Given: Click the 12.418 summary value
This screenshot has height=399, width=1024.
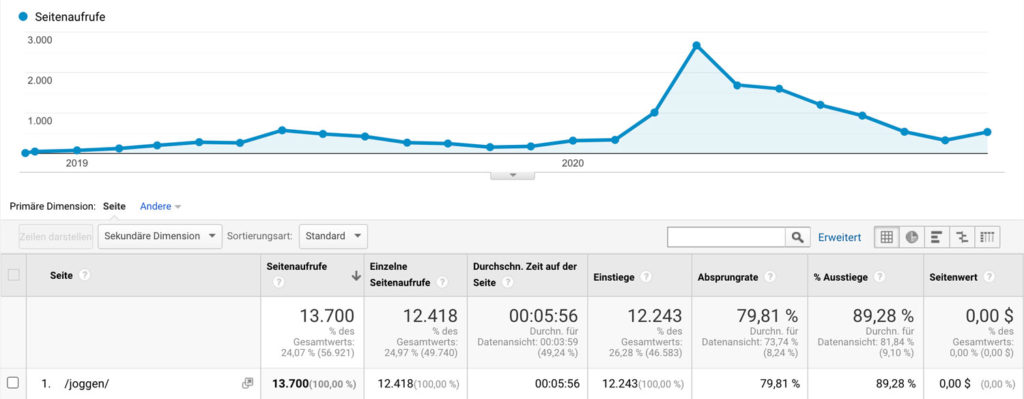Looking at the screenshot, I should 430,316.
